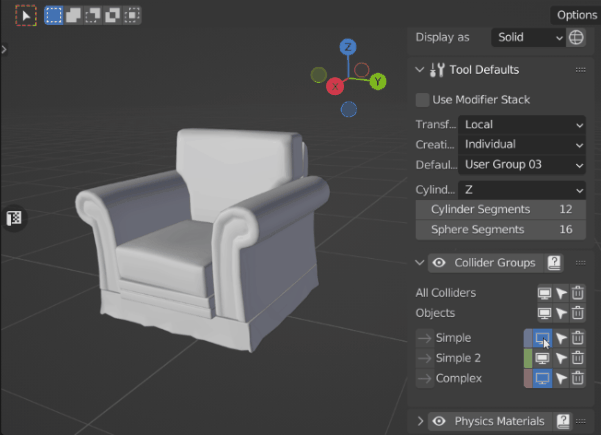Select the Tweak cursor tool icon
This screenshot has height=435, width=601.
pos(26,16)
